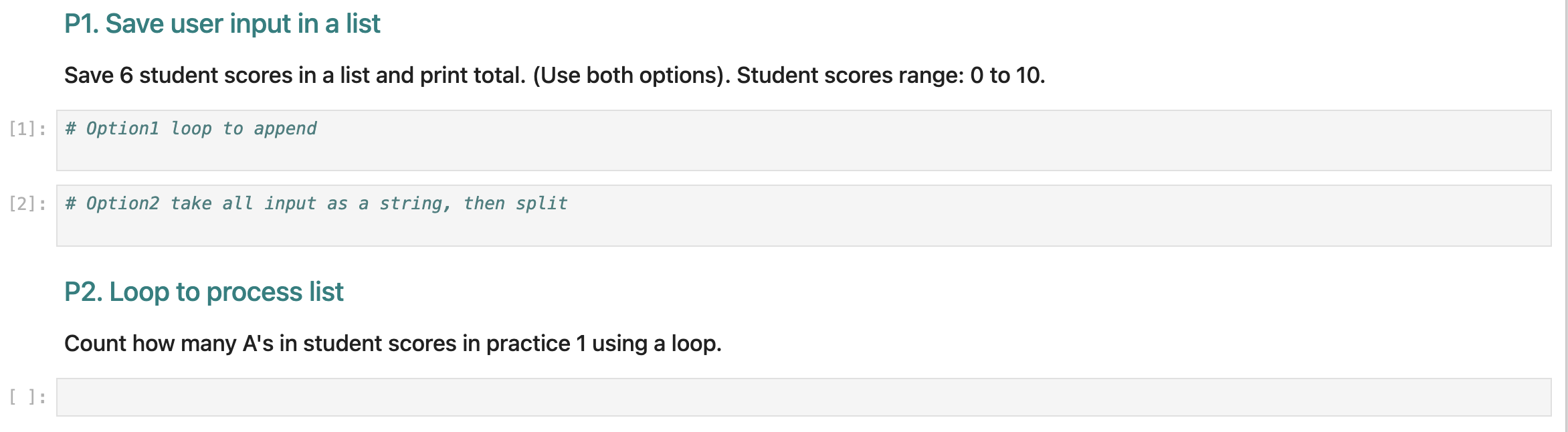Select the markdown cell about counting A's
The width and height of the screenshot is (1568, 432).
tap(391, 342)
